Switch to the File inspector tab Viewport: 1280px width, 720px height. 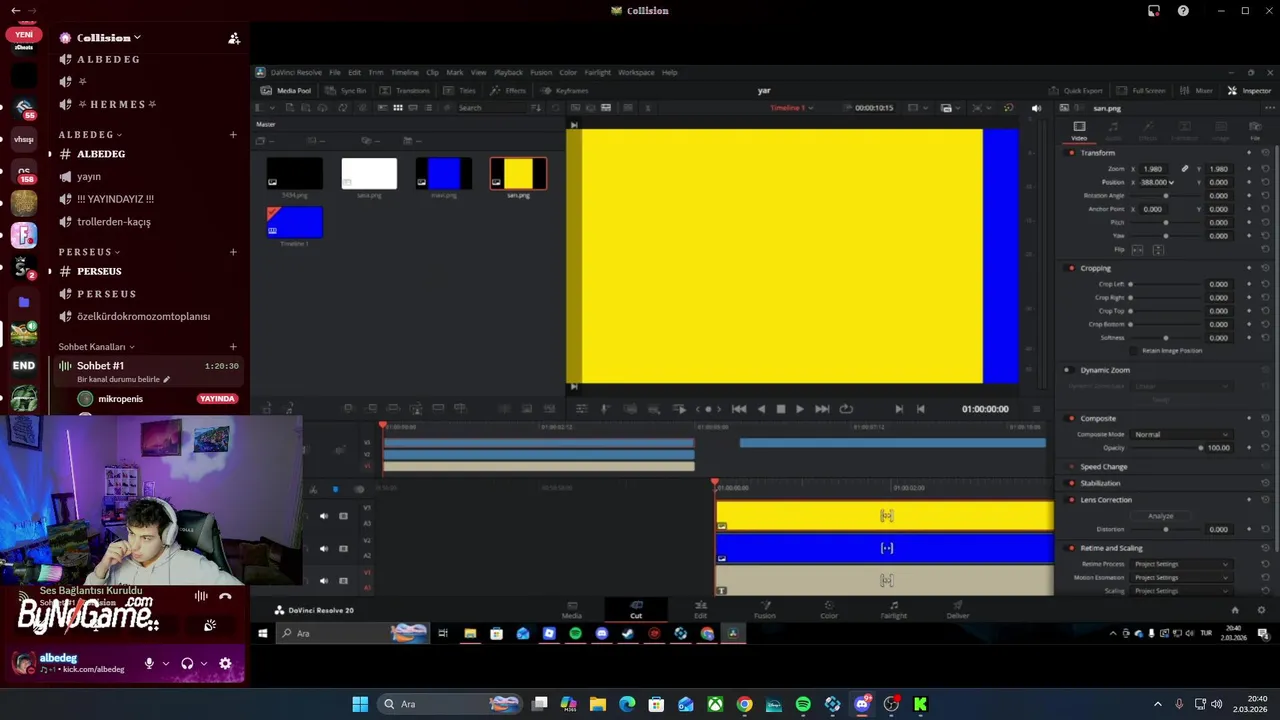pos(1255,130)
